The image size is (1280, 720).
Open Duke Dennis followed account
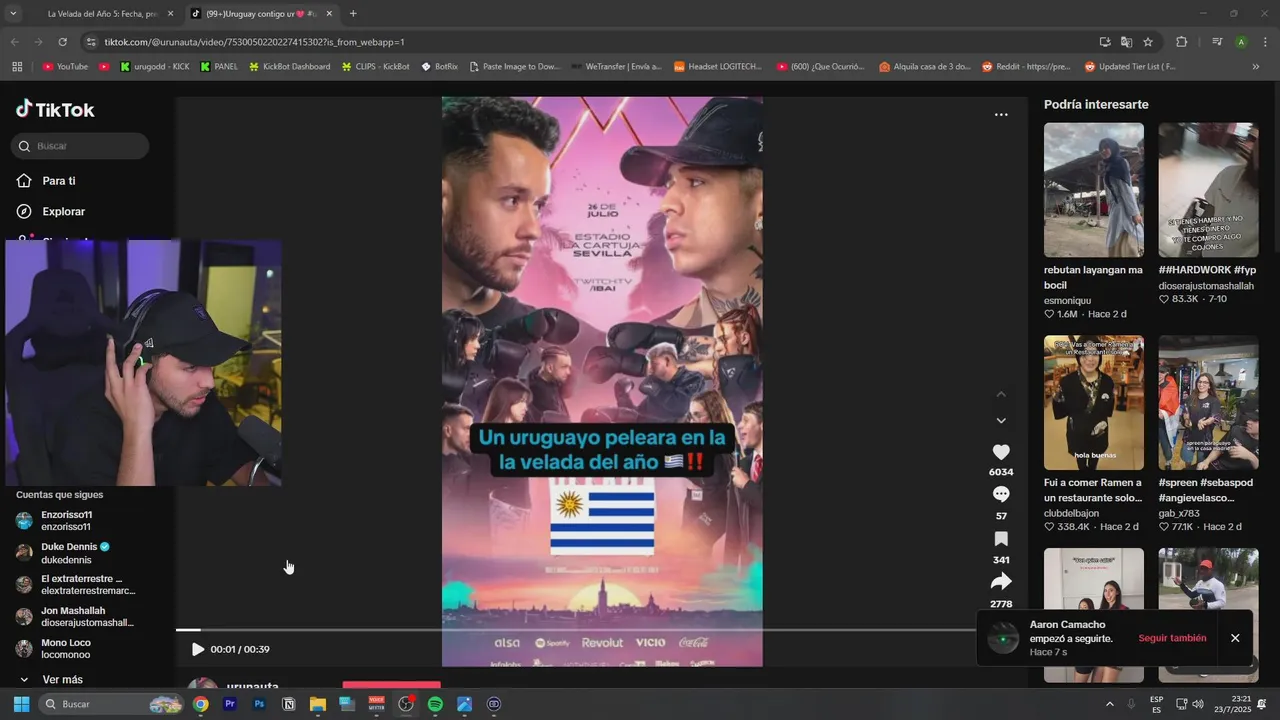75,553
